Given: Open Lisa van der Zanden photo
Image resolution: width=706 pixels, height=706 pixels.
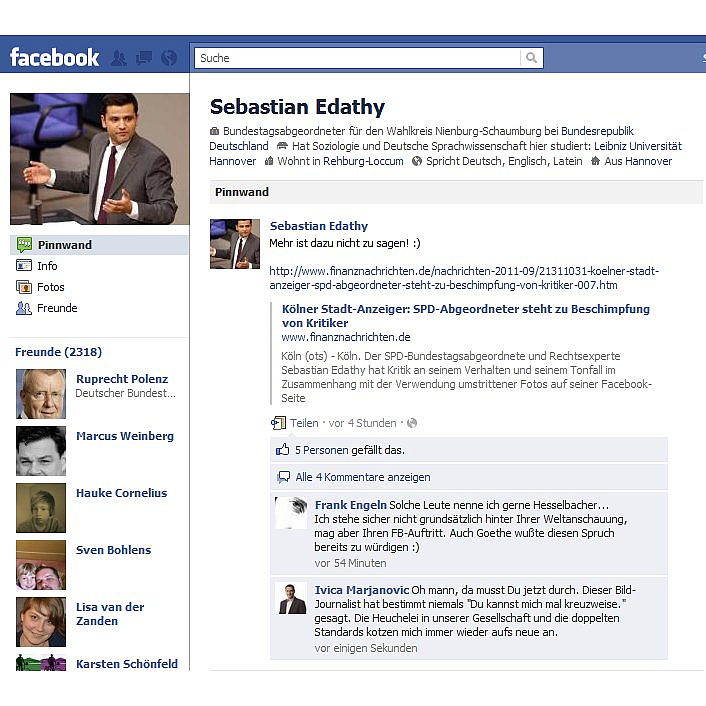Looking at the screenshot, I should [x=41, y=622].
